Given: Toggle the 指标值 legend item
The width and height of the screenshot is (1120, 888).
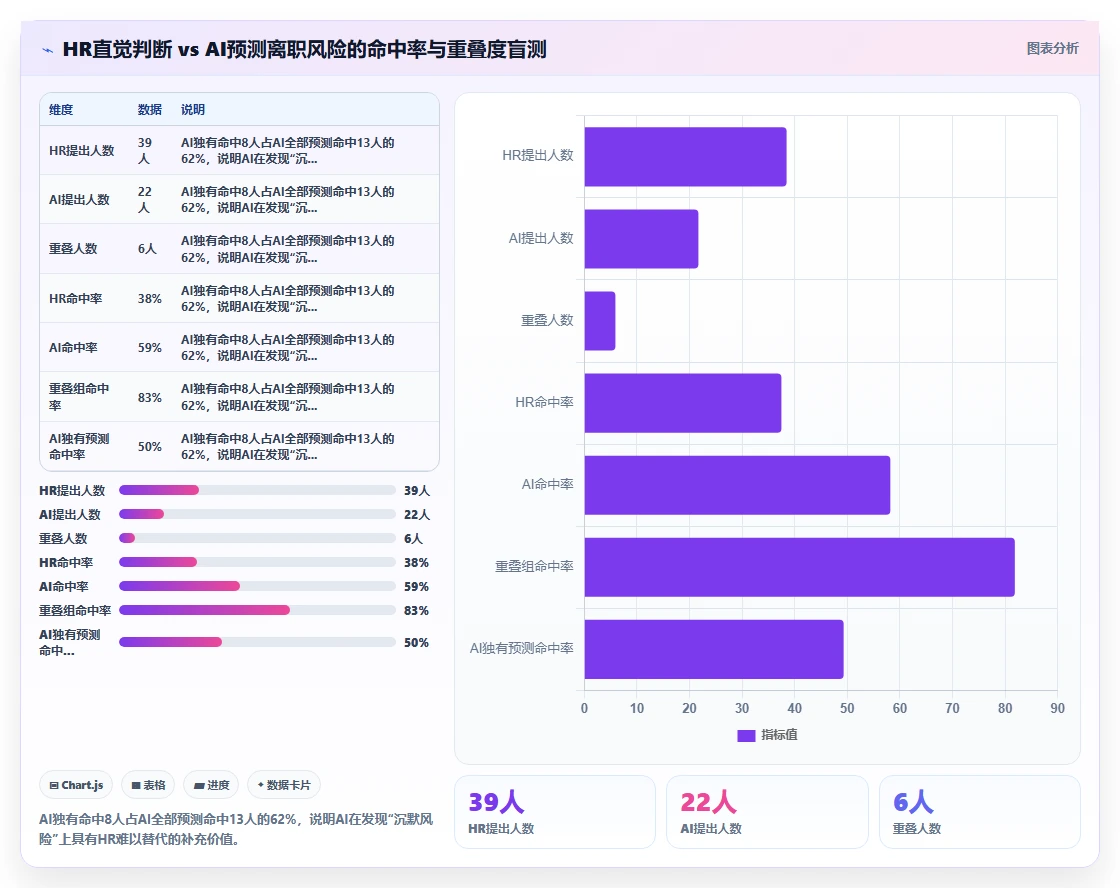Looking at the screenshot, I should pos(767,735).
